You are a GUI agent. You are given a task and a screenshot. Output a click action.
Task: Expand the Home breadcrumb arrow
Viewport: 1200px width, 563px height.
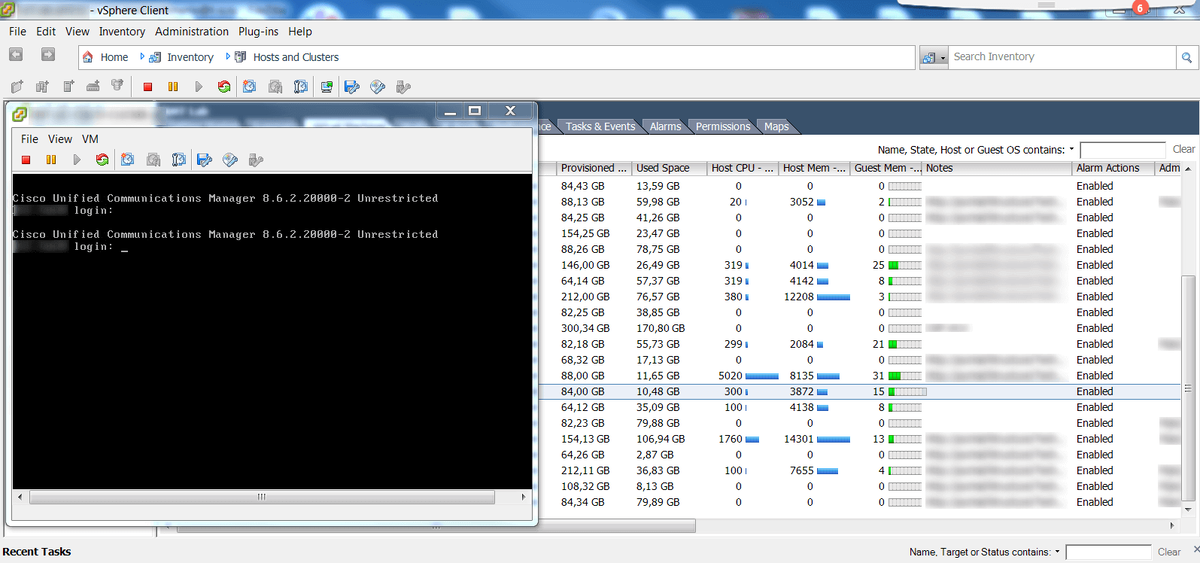[142, 57]
